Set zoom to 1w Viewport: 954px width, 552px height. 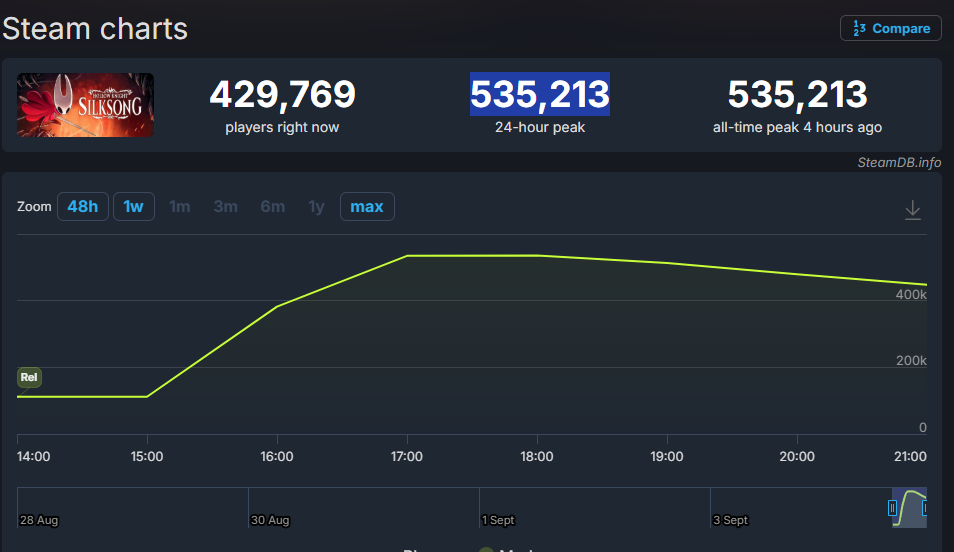coord(133,206)
